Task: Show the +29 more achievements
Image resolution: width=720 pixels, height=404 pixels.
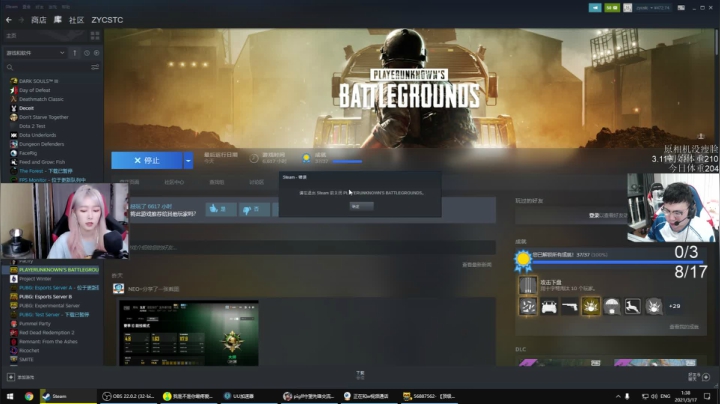Action: 675,306
